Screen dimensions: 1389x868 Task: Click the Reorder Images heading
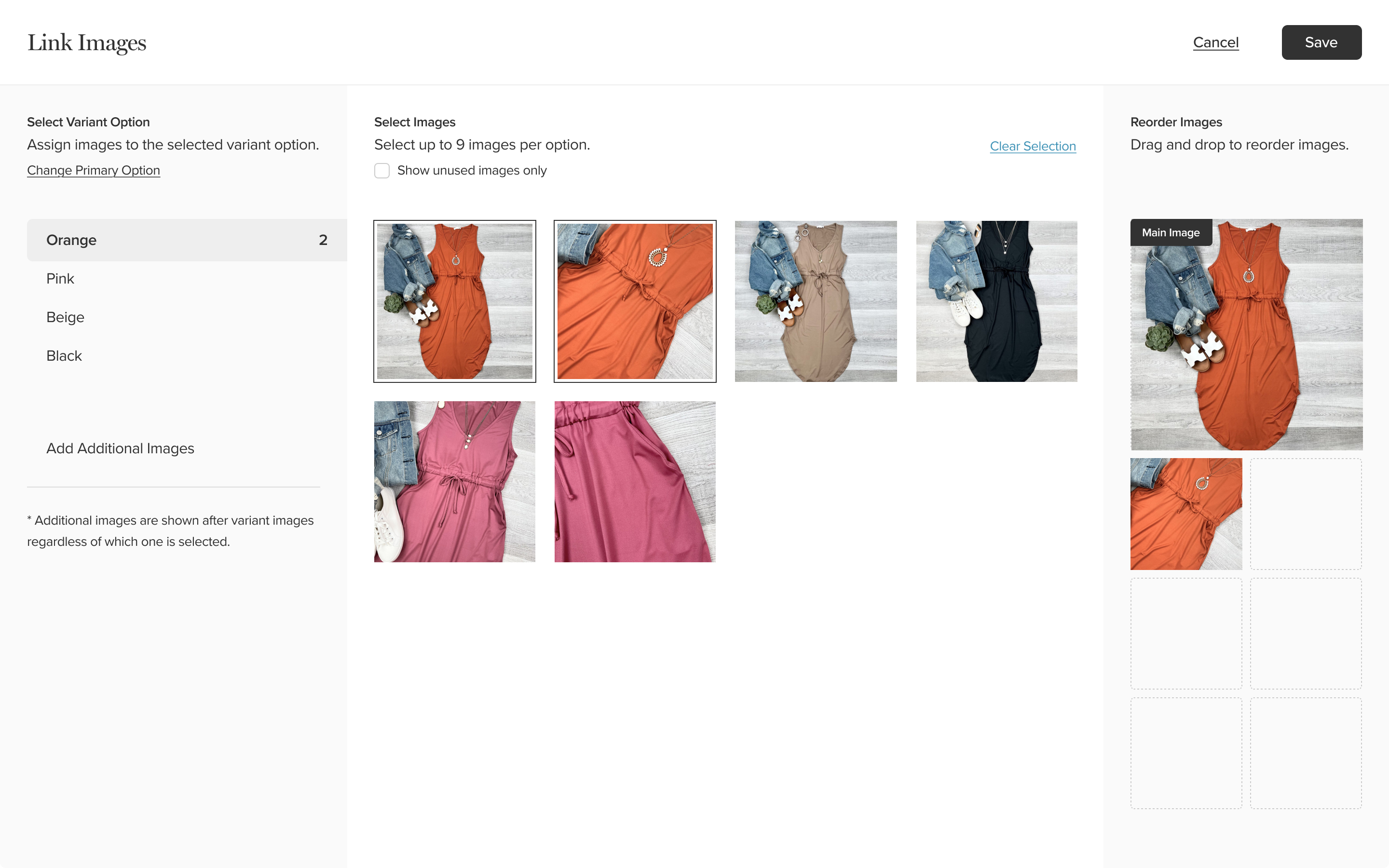click(x=1176, y=122)
